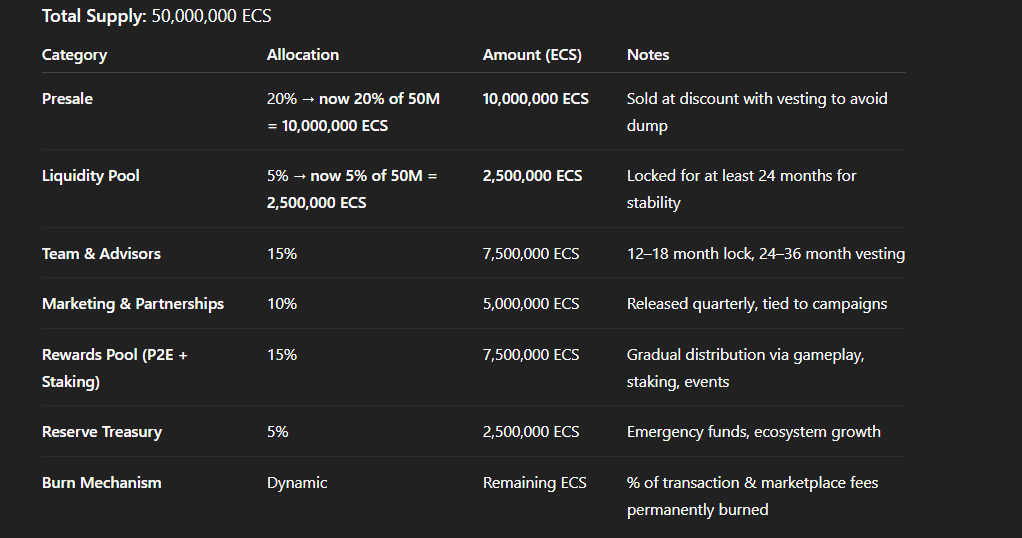Click the Rewards Pool (P2E + Staking) label

pos(114,367)
